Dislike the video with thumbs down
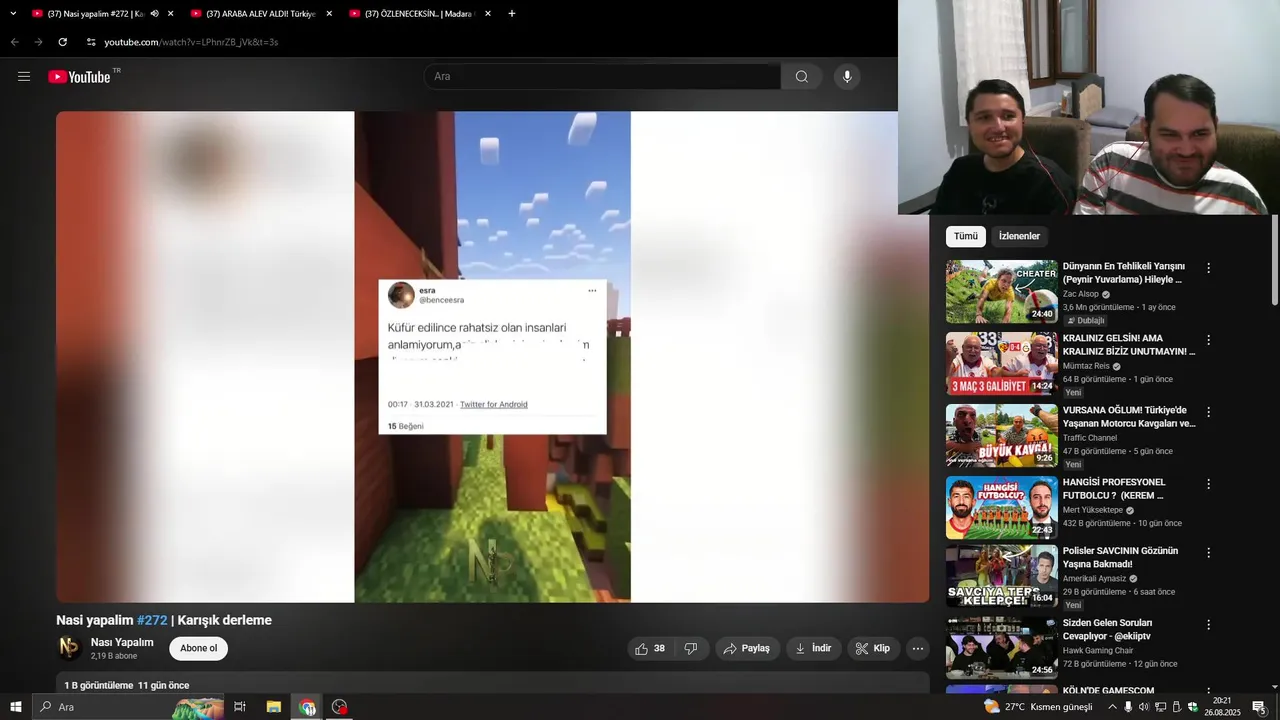1280x720 pixels. coord(691,648)
